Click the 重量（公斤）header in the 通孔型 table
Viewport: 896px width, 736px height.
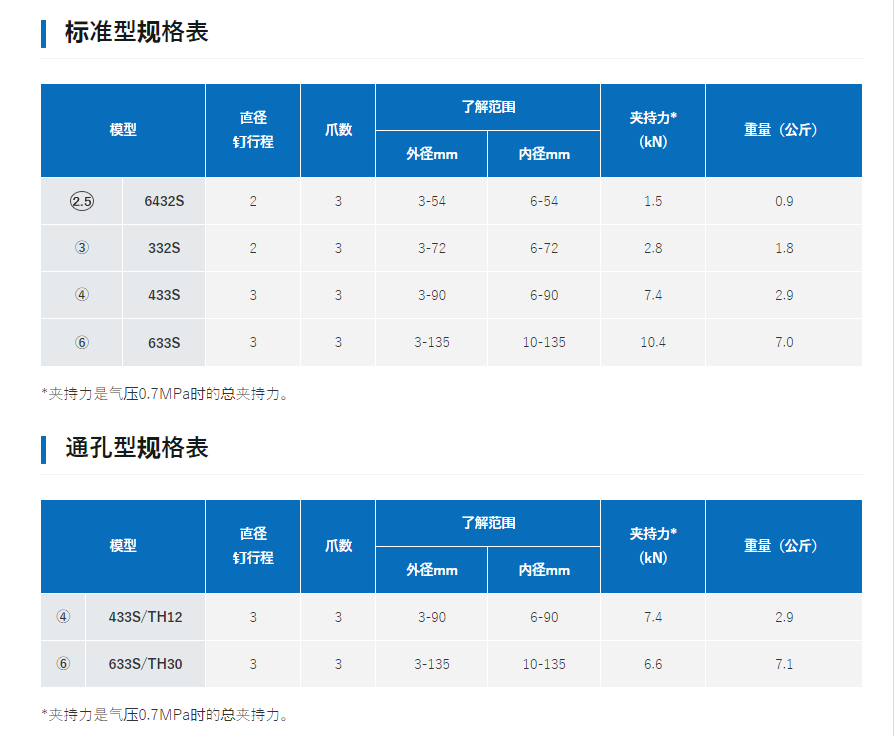coord(784,546)
